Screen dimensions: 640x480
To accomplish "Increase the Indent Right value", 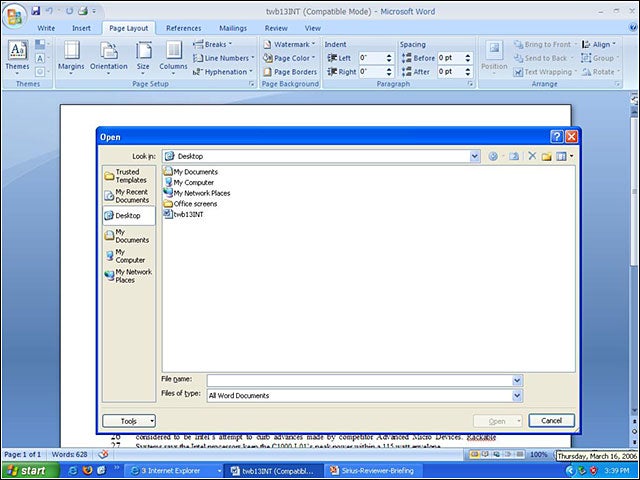I will click(389, 69).
